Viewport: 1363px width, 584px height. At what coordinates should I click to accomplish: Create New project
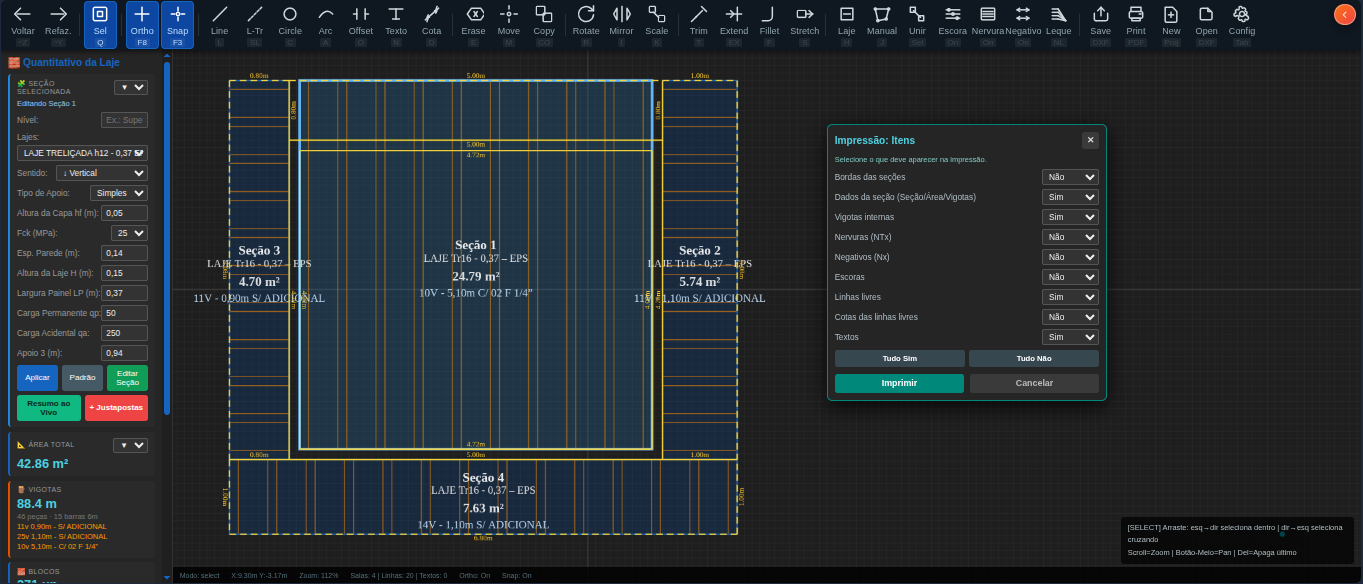coord(1171,25)
